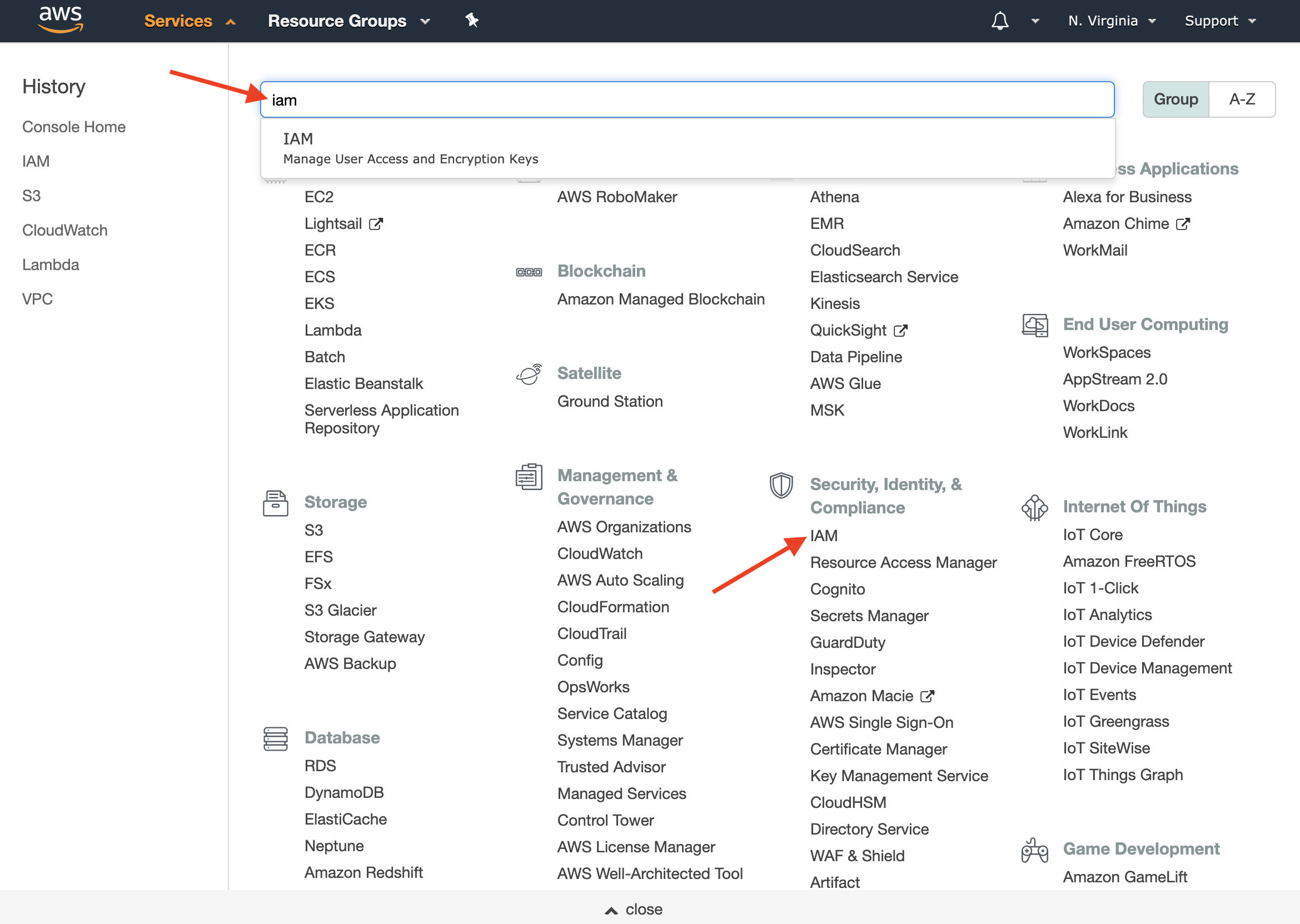Click the pin shortcut icon in header
The width and height of the screenshot is (1300, 924).
(471, 21)
